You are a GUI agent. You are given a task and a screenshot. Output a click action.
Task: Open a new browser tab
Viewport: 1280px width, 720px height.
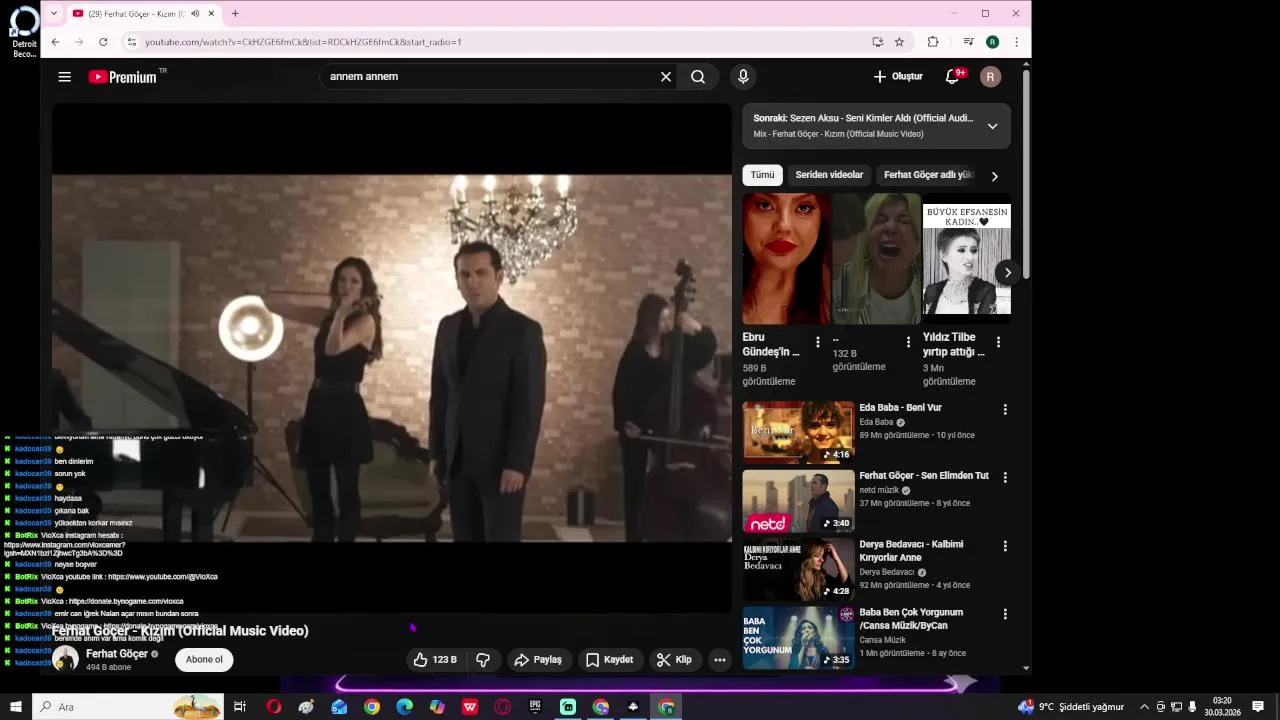(x=235, y=14)
